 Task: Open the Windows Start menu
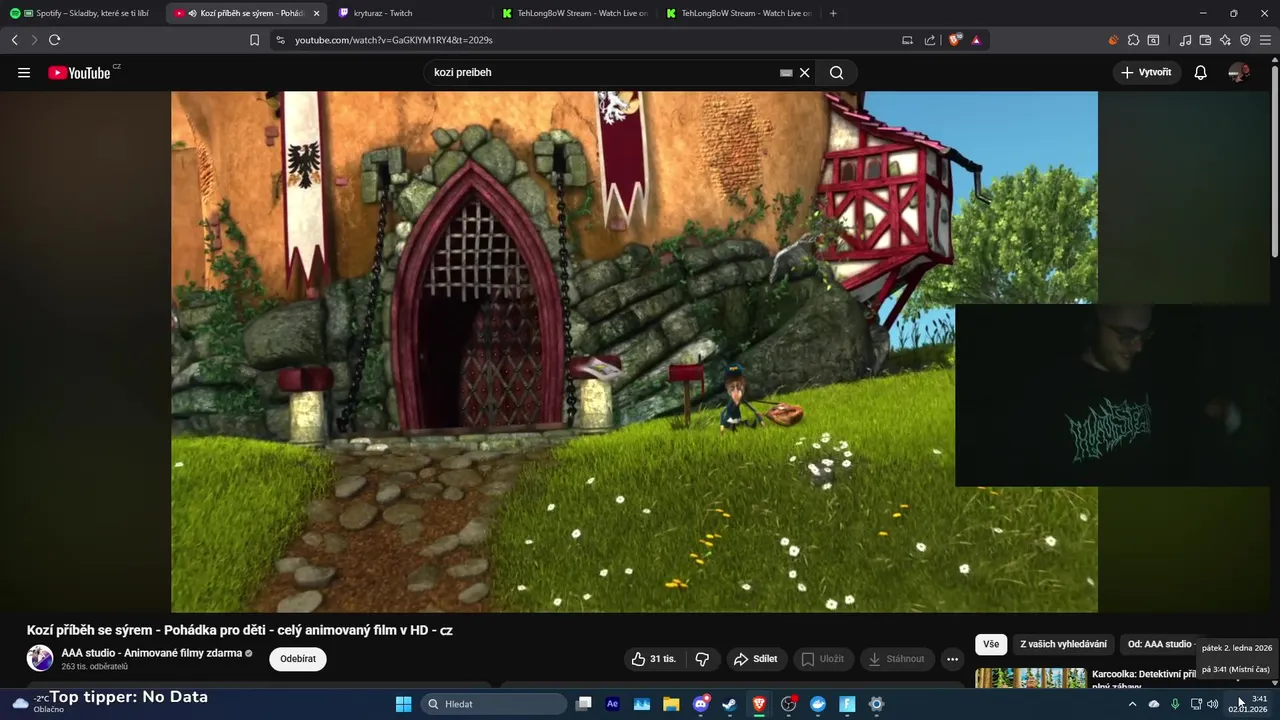point(404,704)
